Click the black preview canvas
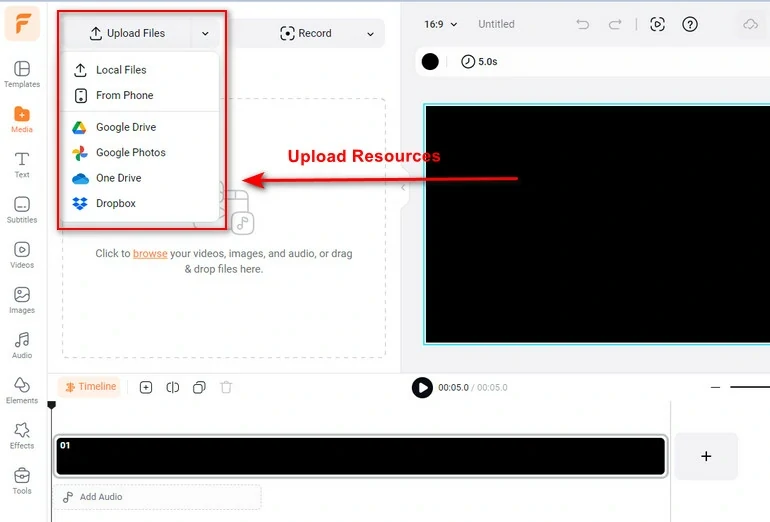This screenshot has height=522, width=770. coord(597,224)
